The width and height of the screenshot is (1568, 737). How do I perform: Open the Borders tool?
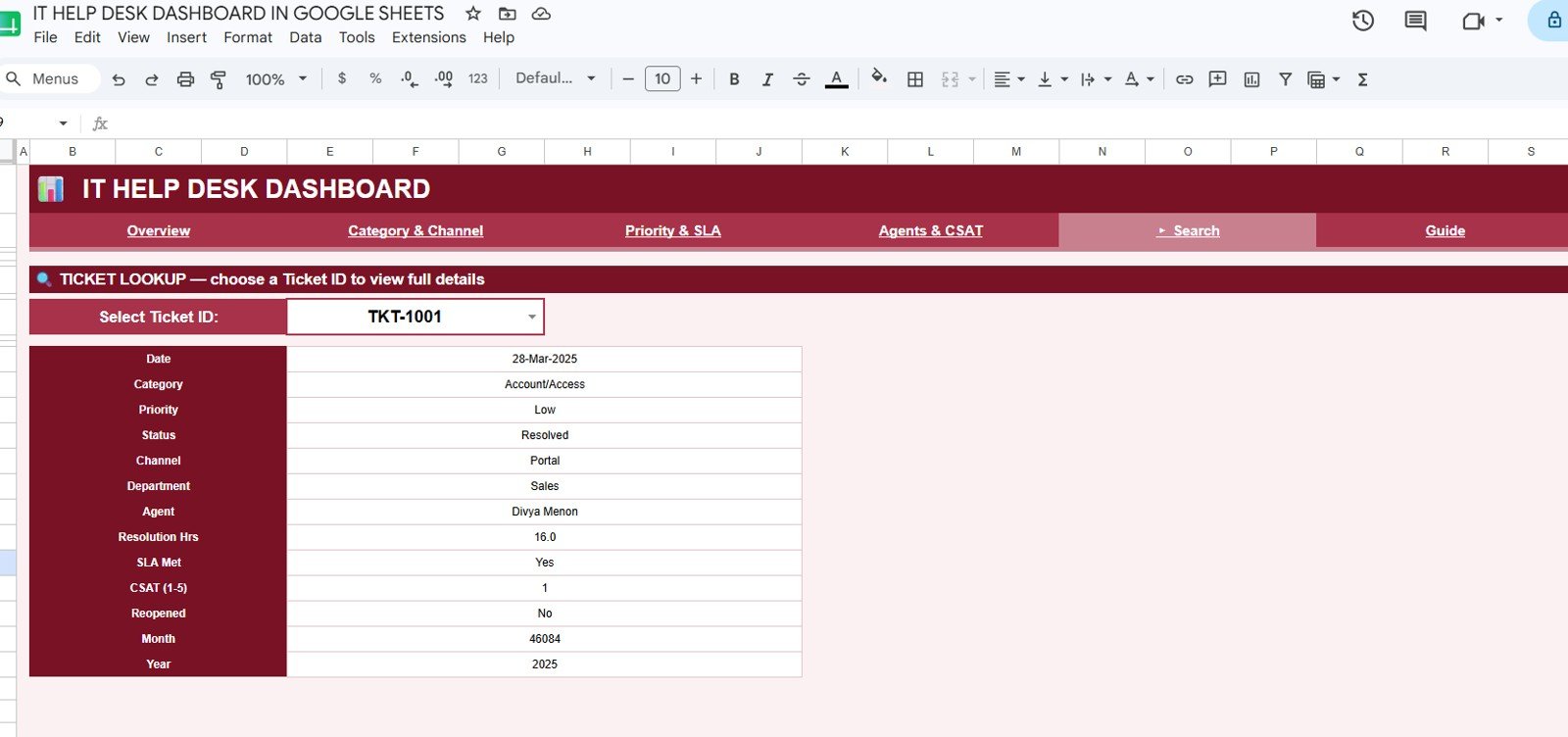click(915, 79)
